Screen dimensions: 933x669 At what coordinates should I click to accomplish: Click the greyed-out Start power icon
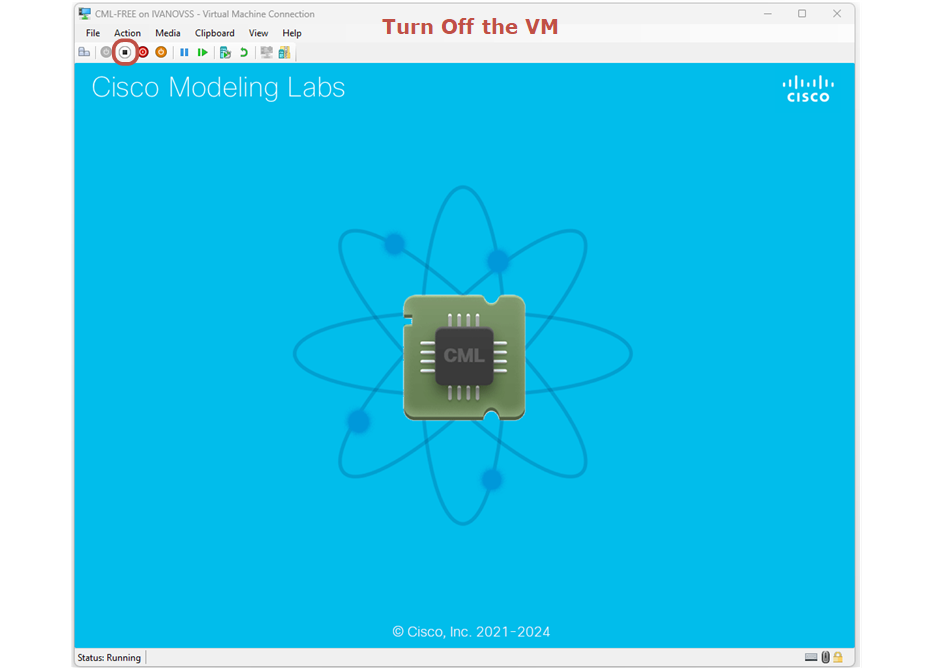click(x=106, y=52)
